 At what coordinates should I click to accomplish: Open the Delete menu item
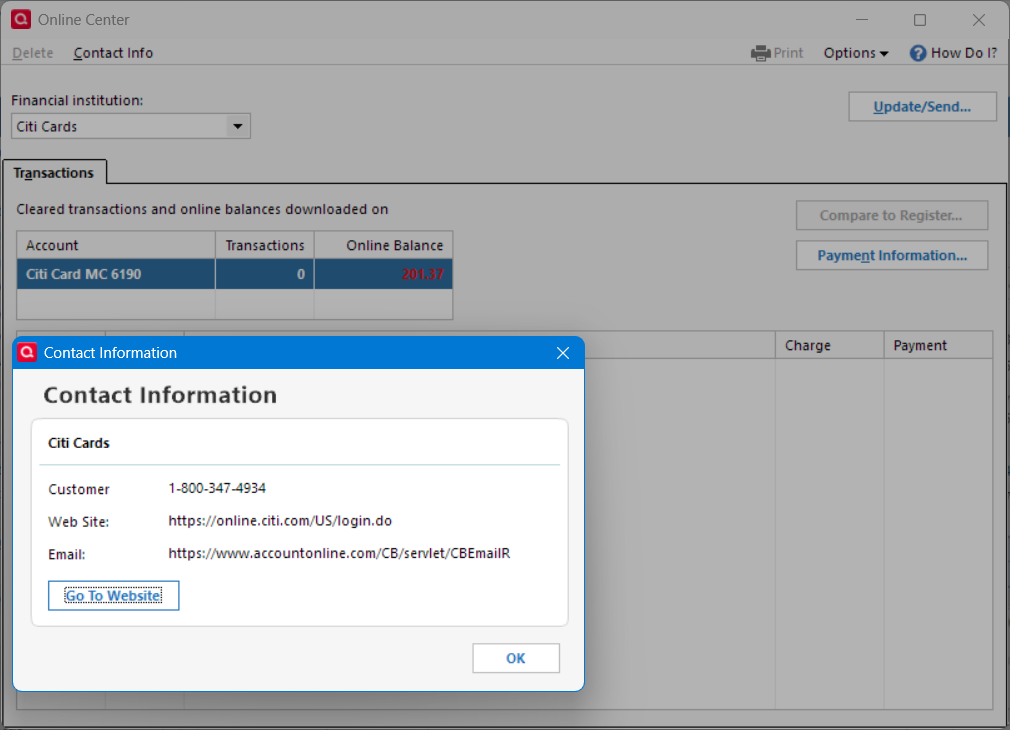click(x=33, y=53)
